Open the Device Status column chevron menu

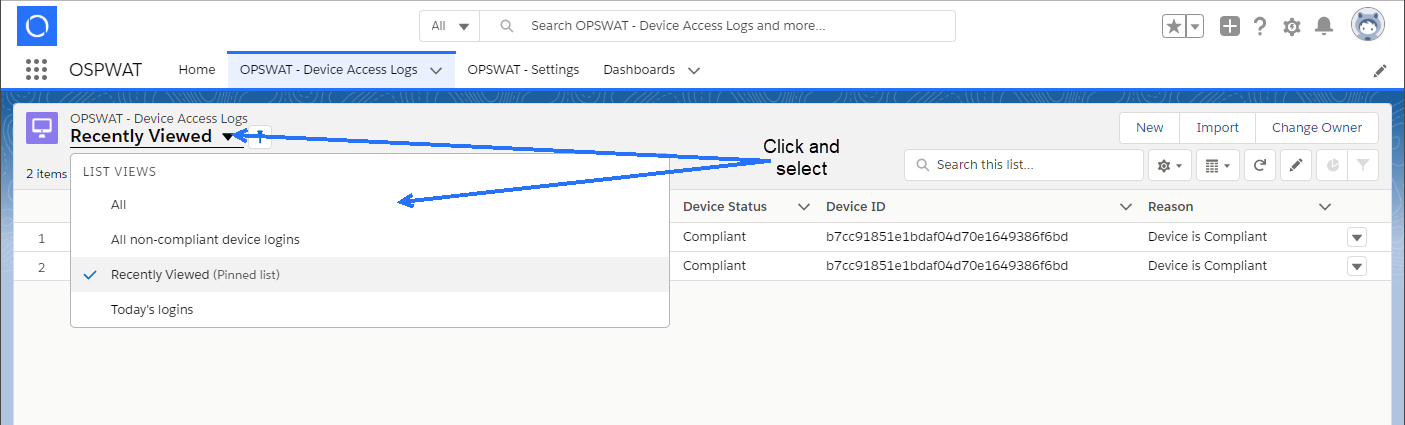[803, 207]
